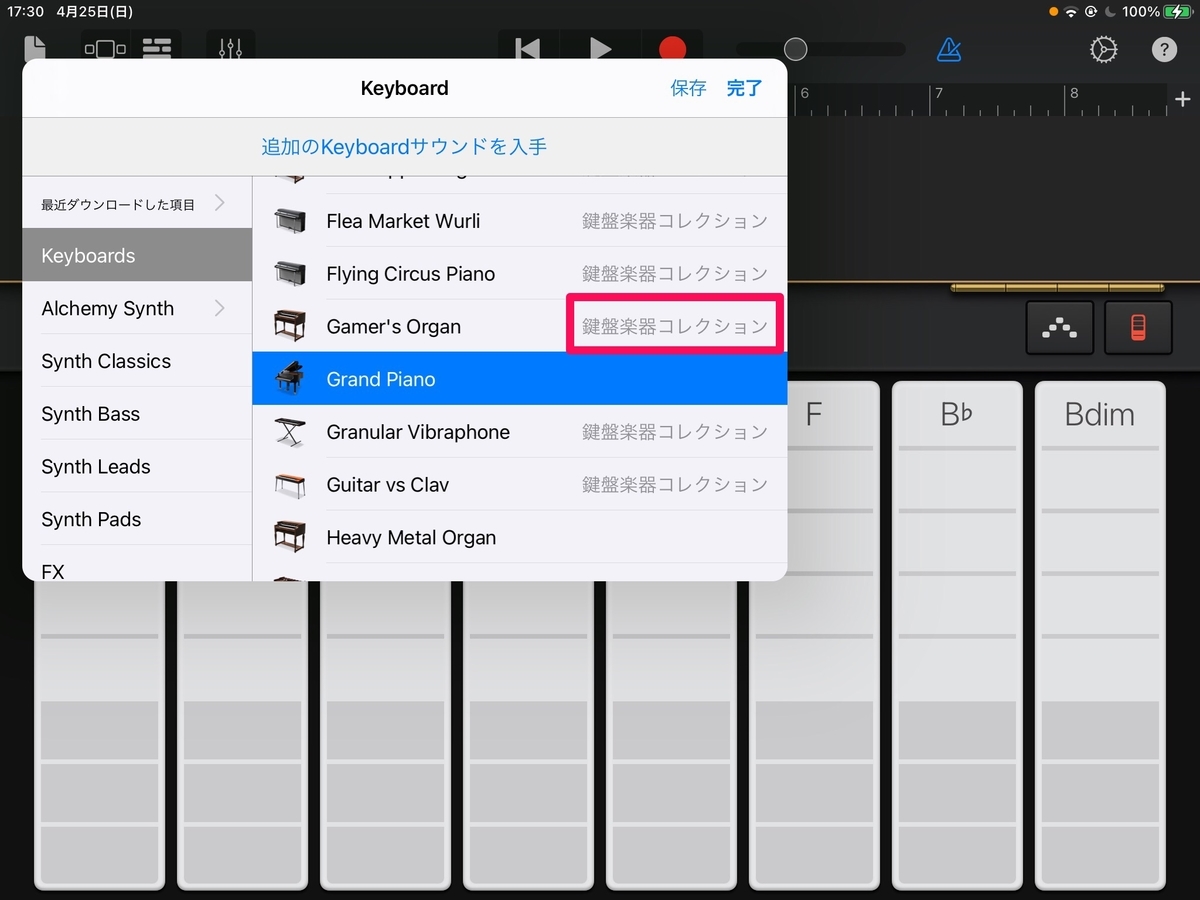The image size is (1200, 900).
Task: Tap 鍵盤楽器コレクション label for Flea Market Wurli
Action: [675, 221]
